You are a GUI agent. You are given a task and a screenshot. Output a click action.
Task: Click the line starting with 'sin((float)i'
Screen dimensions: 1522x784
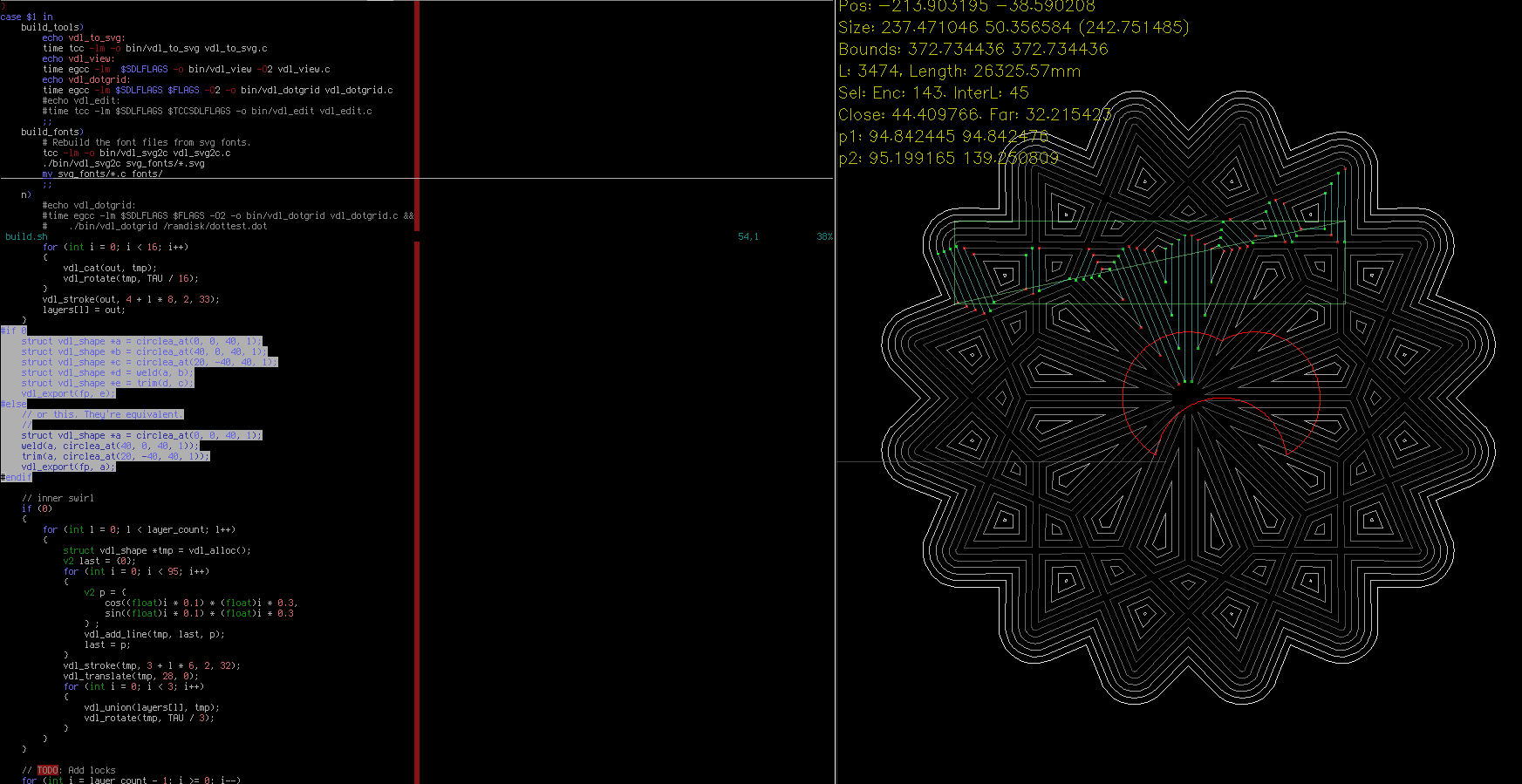pos(200,613)
